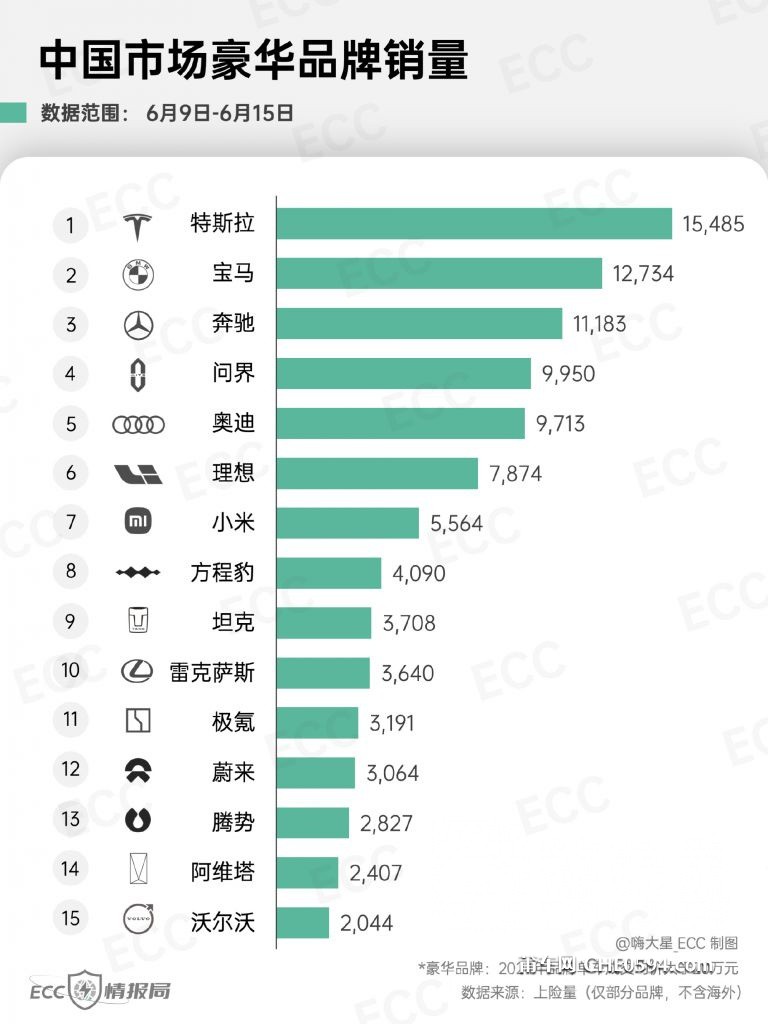Click the AITO 问界 logo

click(137, 375)
